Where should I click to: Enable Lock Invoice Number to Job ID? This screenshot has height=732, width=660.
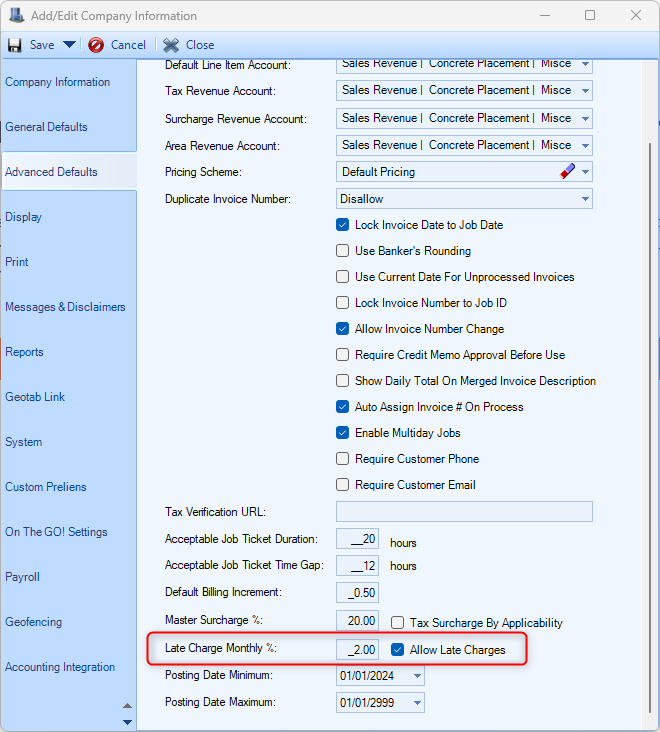(x=343, y=303)
